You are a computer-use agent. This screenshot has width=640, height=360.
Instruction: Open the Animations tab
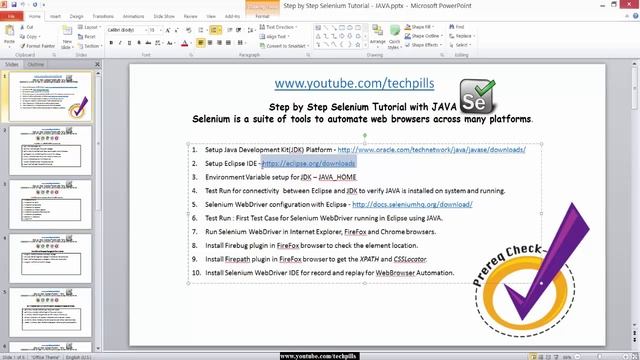point(133,16)
